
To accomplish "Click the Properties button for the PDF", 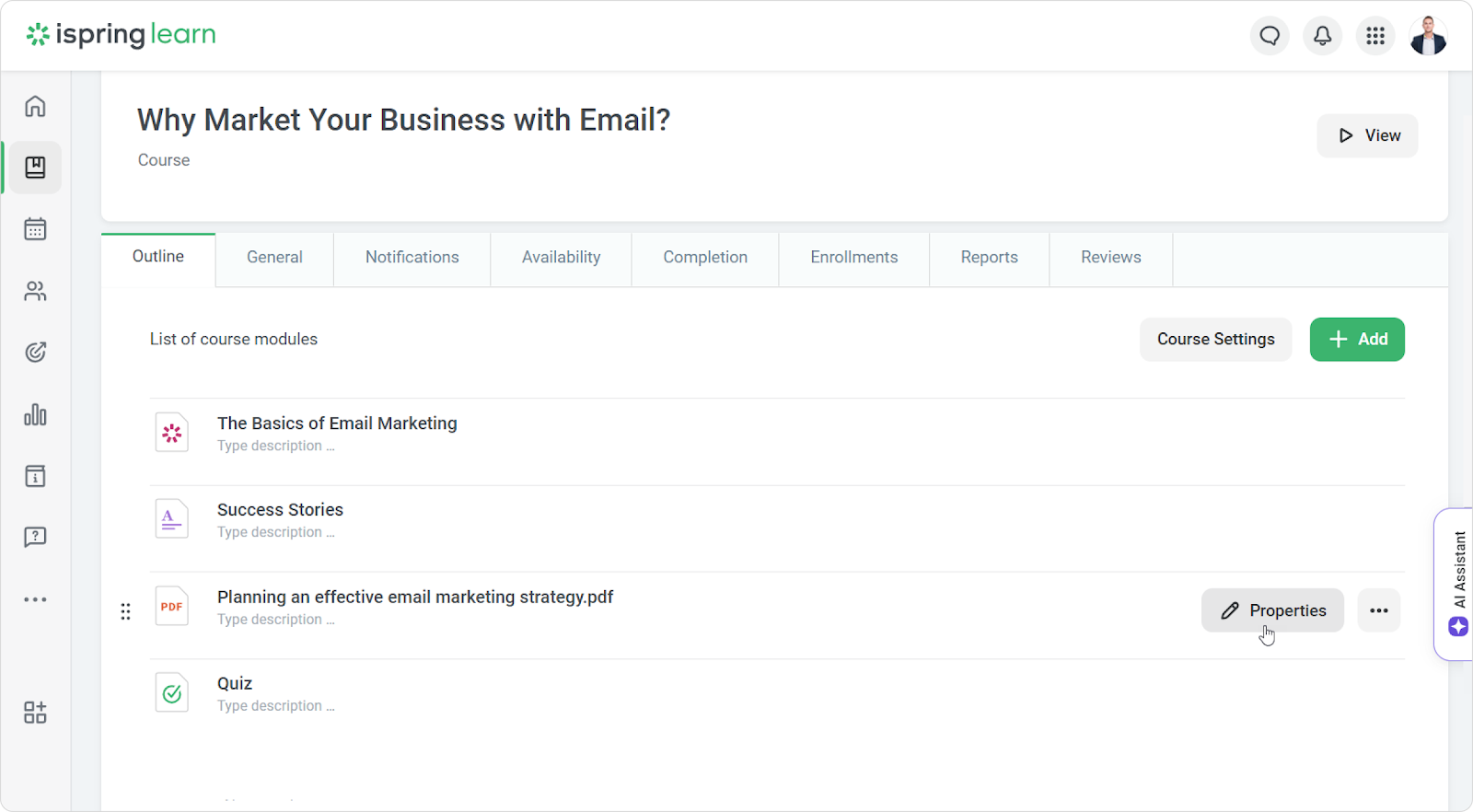I will 1272,610.
